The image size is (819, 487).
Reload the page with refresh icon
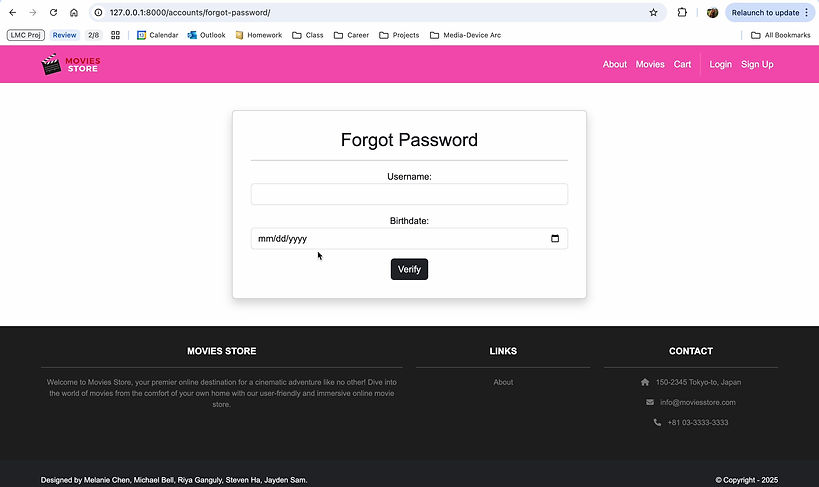(54, 12)
